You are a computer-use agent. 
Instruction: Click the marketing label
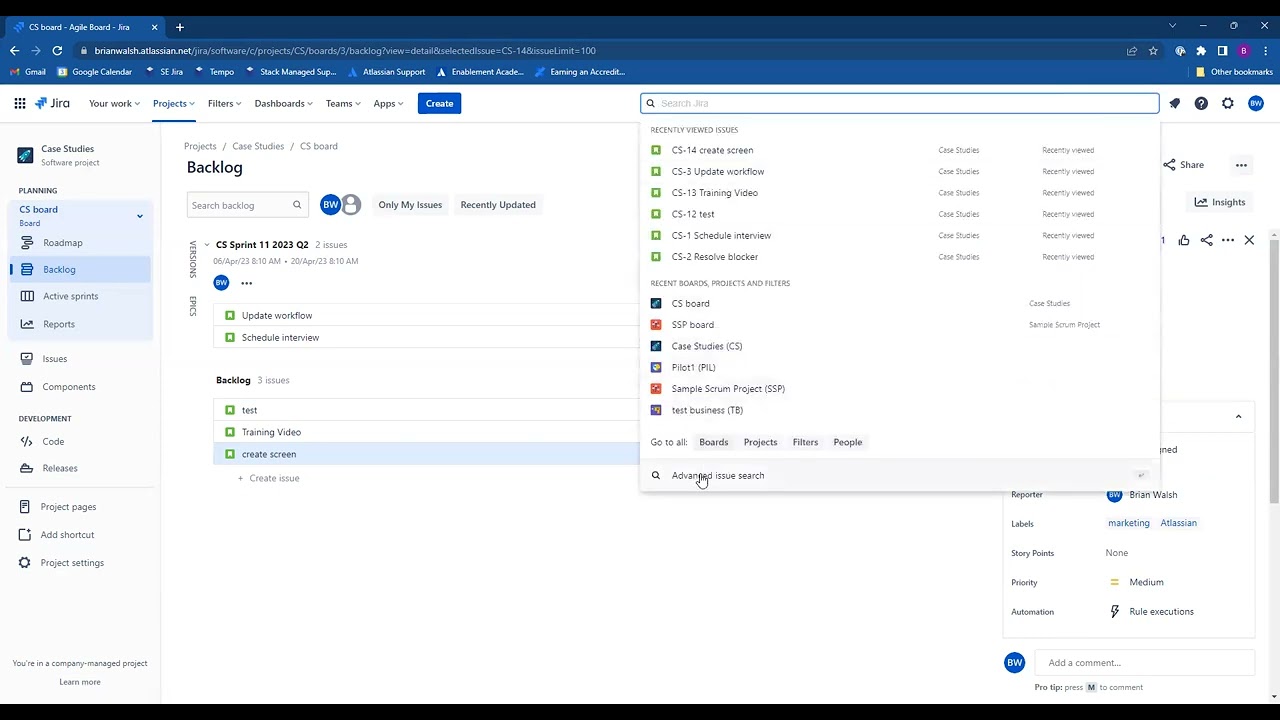(1129, 523)
